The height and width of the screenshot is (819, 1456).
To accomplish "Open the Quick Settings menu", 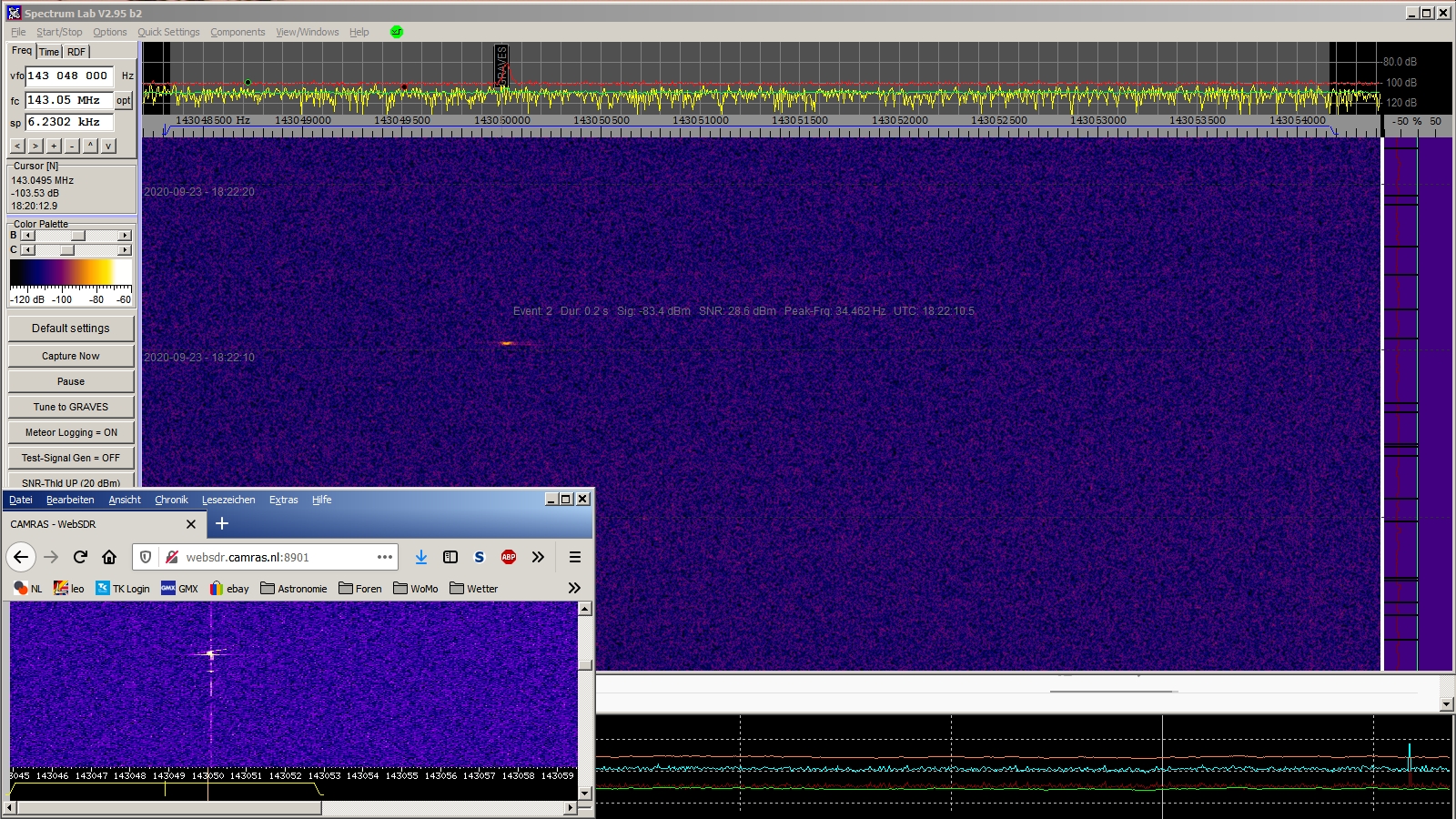I will [x=168, y=32].
